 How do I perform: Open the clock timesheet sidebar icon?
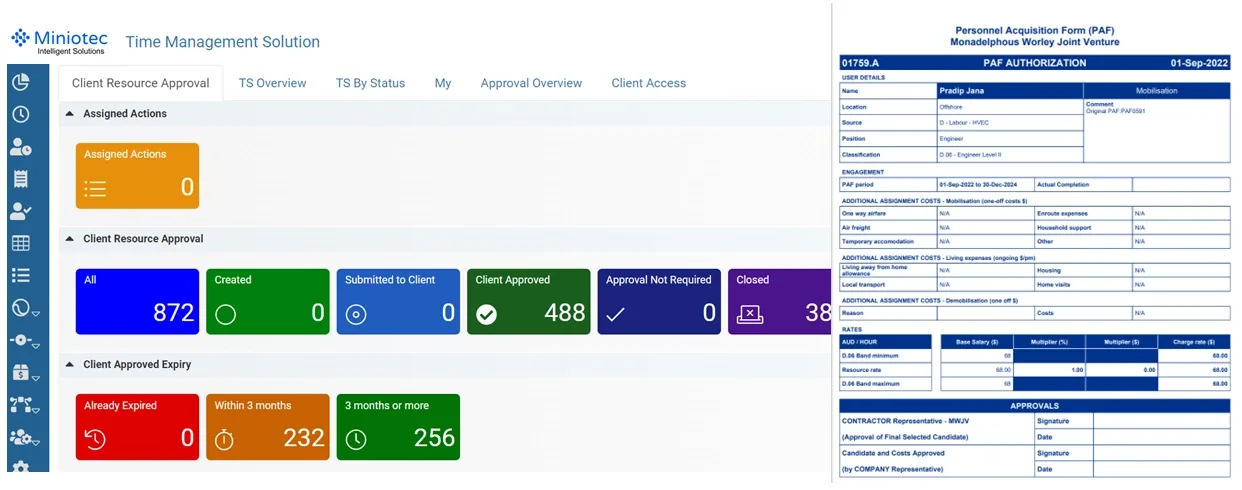click(x=20, y=114)
